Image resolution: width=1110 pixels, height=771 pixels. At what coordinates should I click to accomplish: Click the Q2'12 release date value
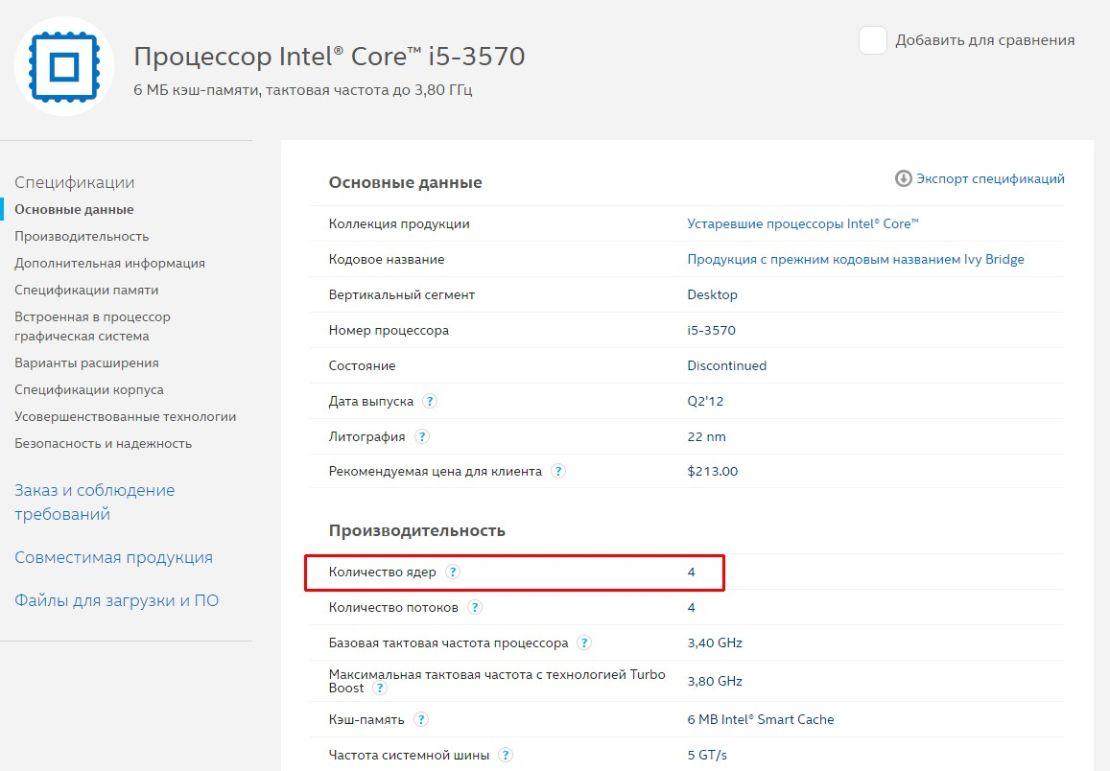[705, 401]
